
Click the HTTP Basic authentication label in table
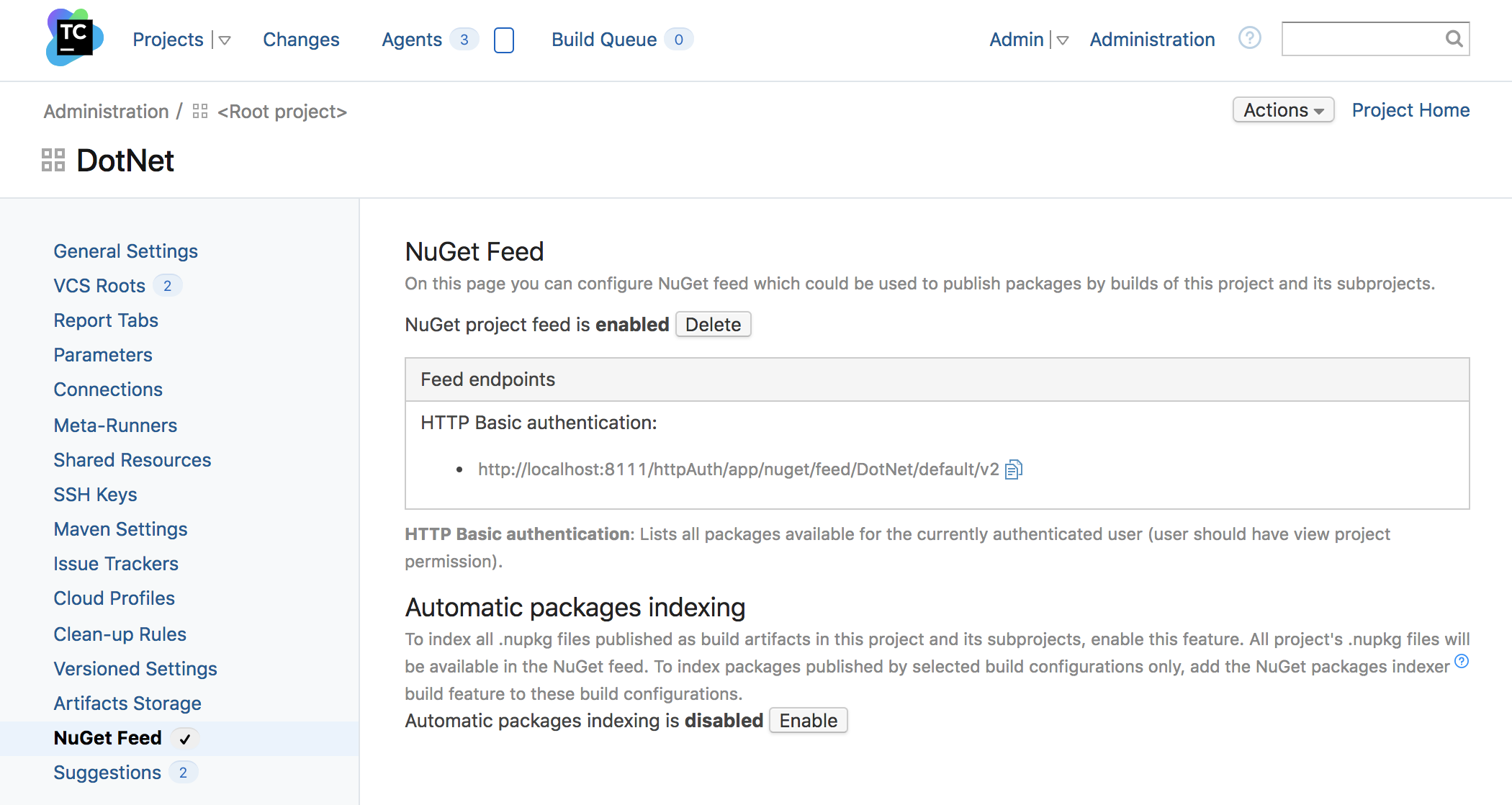click(539, 423)
